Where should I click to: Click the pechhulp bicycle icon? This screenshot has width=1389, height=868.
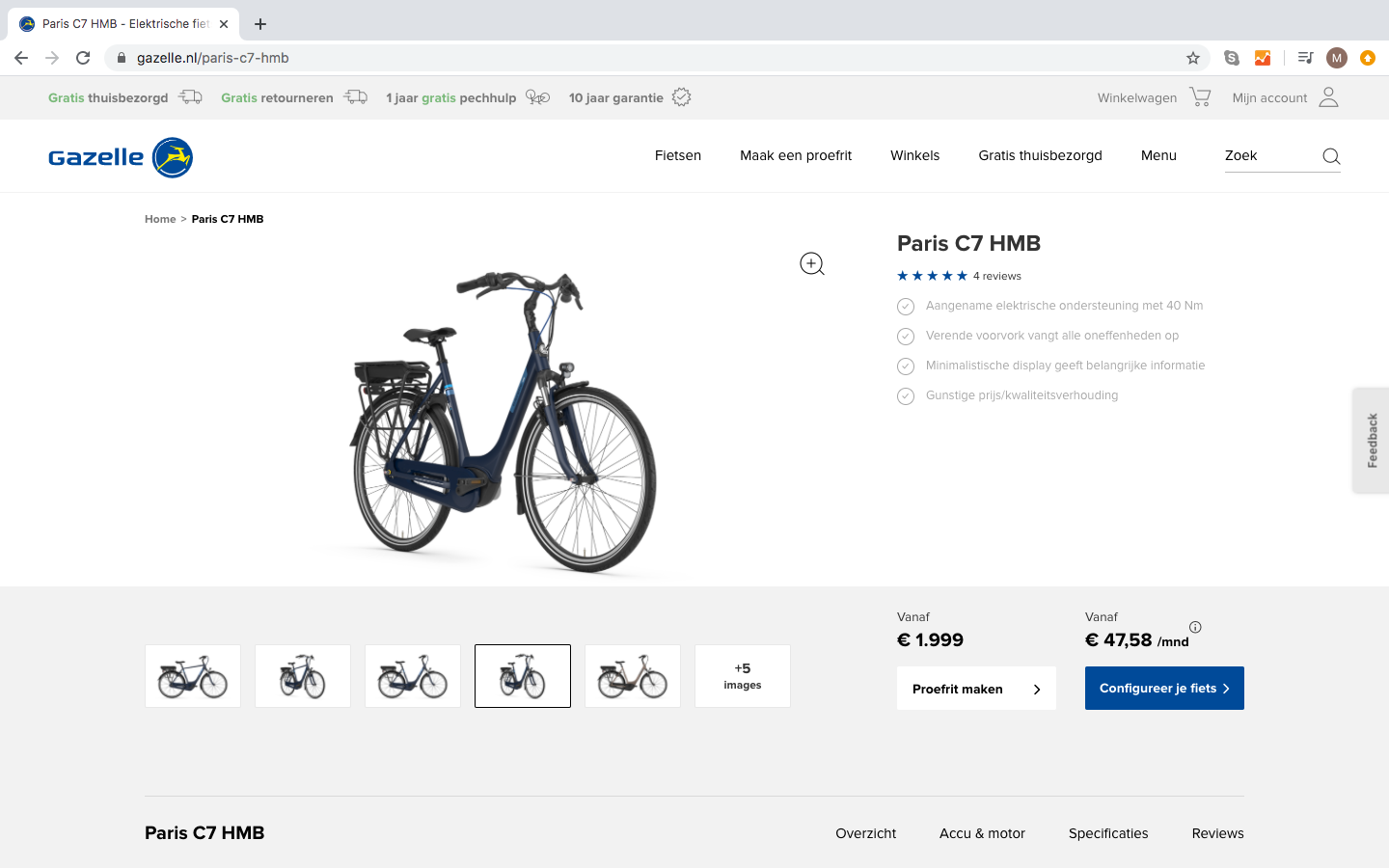(x=538, y=97)
